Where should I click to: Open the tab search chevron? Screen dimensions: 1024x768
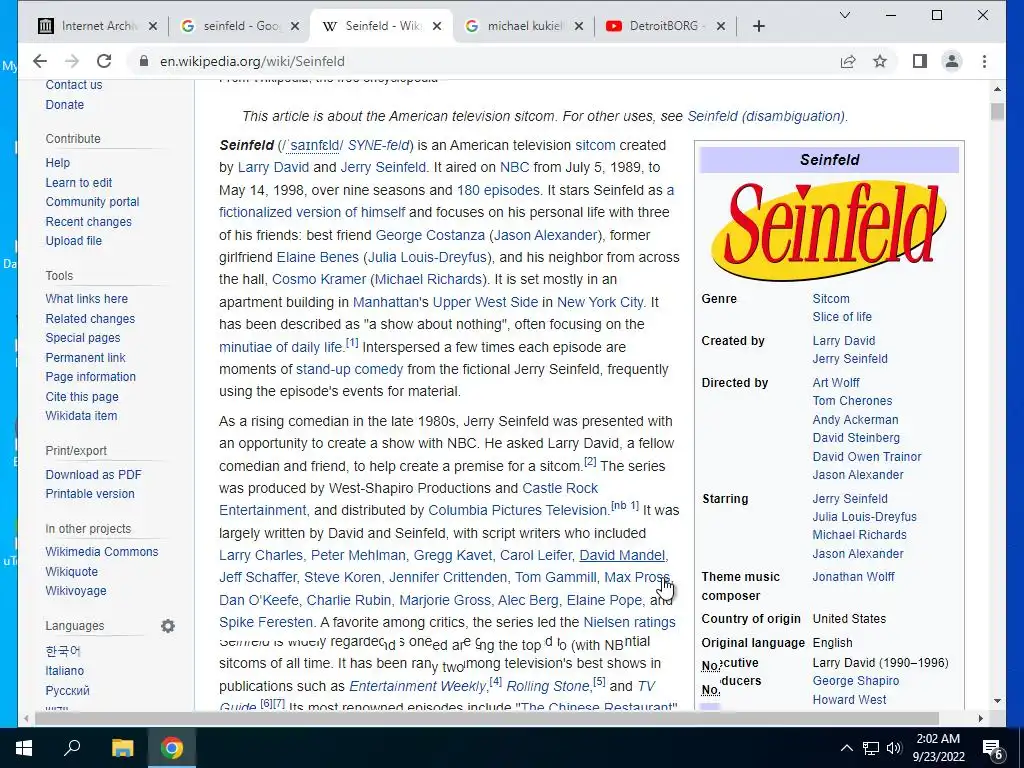844,15
